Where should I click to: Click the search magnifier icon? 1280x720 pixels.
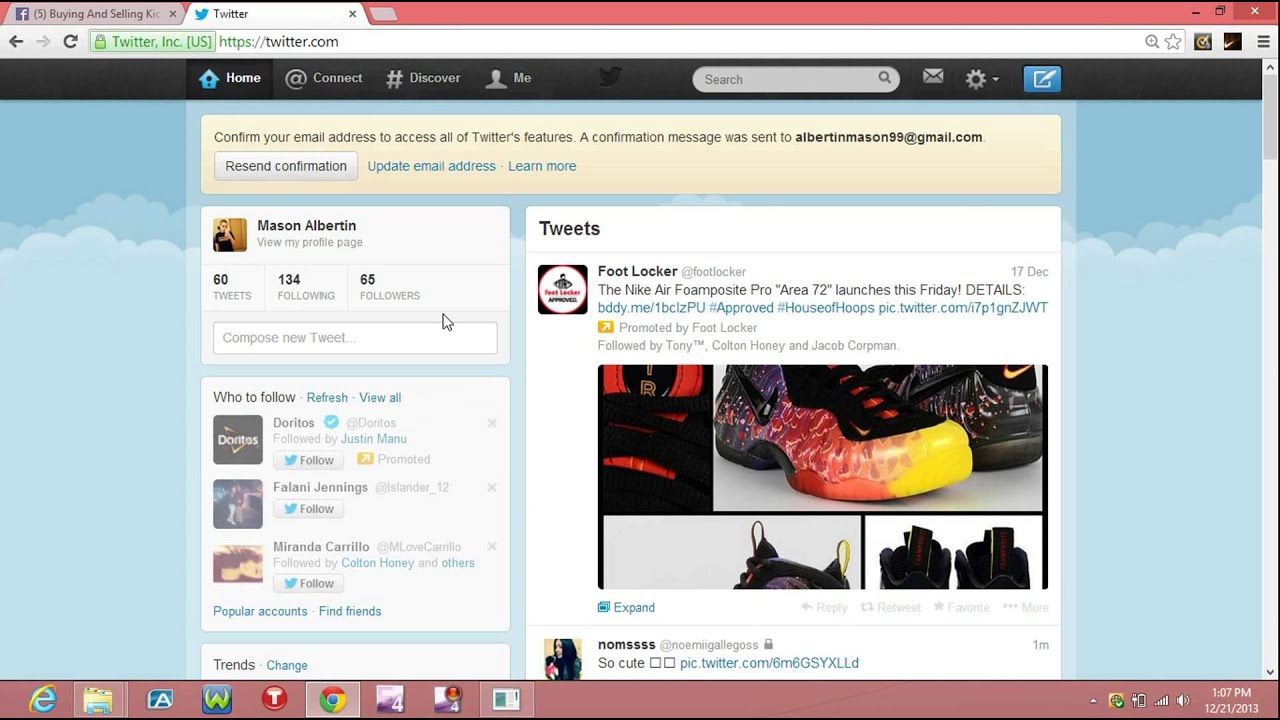pyautogui.click(x=885, y=78)
